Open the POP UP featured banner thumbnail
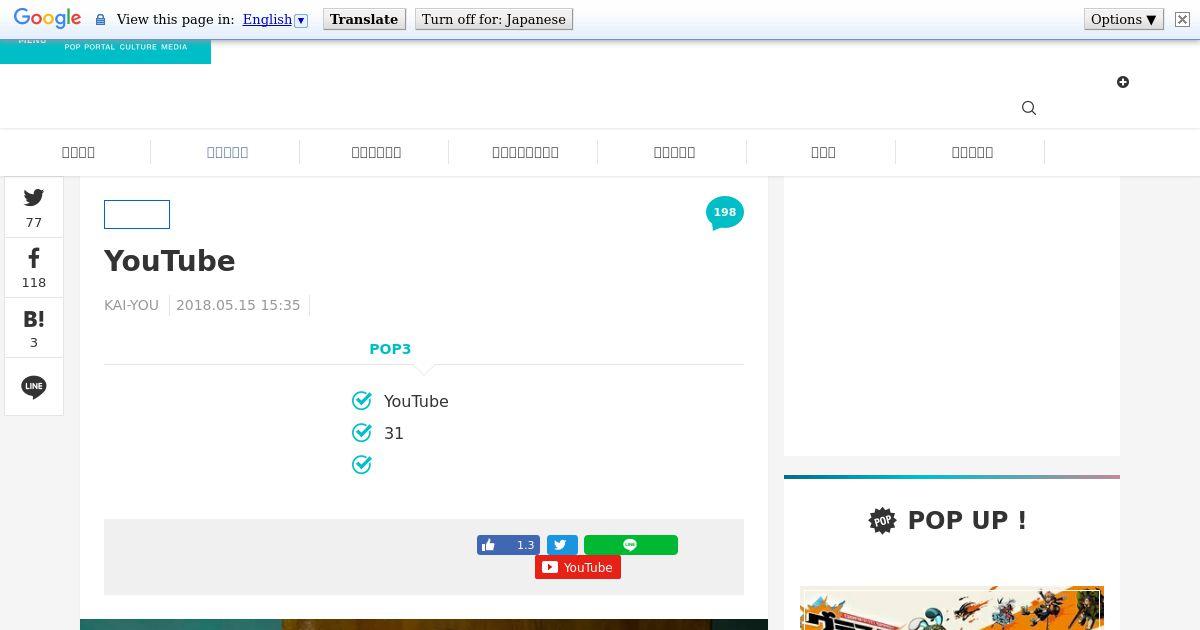This screenshot has width=1200, height=630. click(x=952, y=608)
